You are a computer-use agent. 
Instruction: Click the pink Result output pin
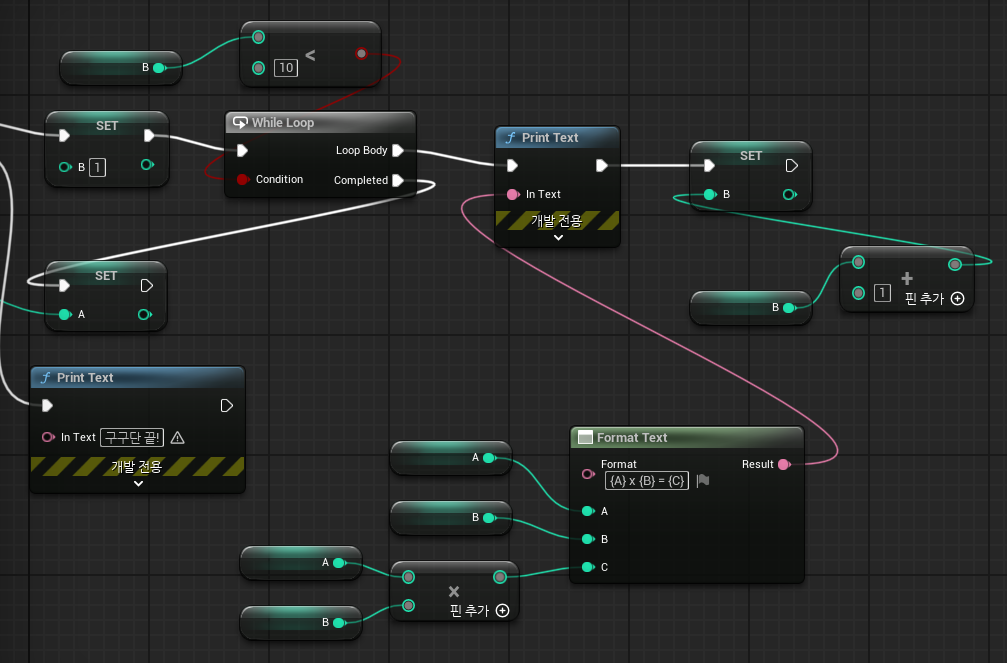[x=784, y=464]
